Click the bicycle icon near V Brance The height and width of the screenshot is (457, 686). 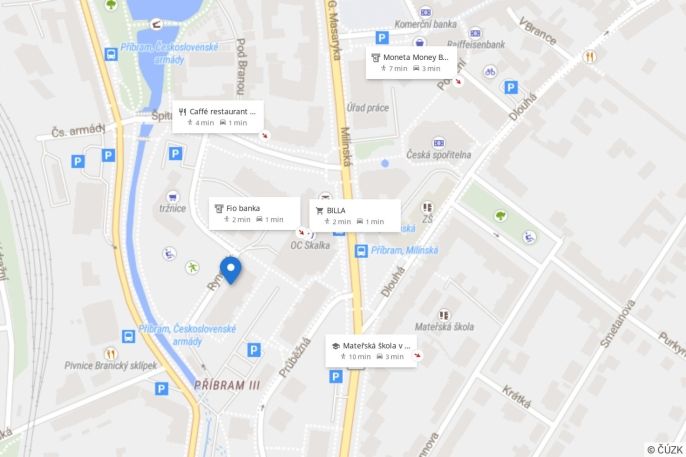(490, 71)
